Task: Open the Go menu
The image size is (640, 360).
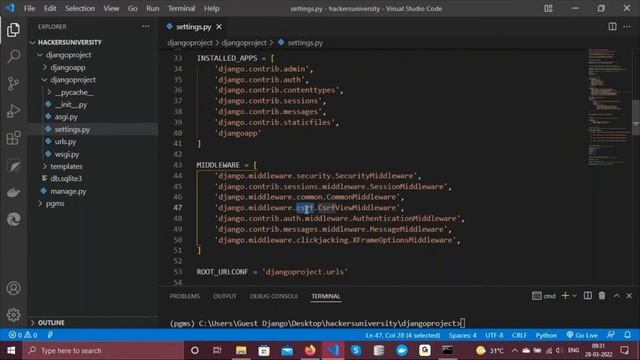Action: [x=133, y=8]
